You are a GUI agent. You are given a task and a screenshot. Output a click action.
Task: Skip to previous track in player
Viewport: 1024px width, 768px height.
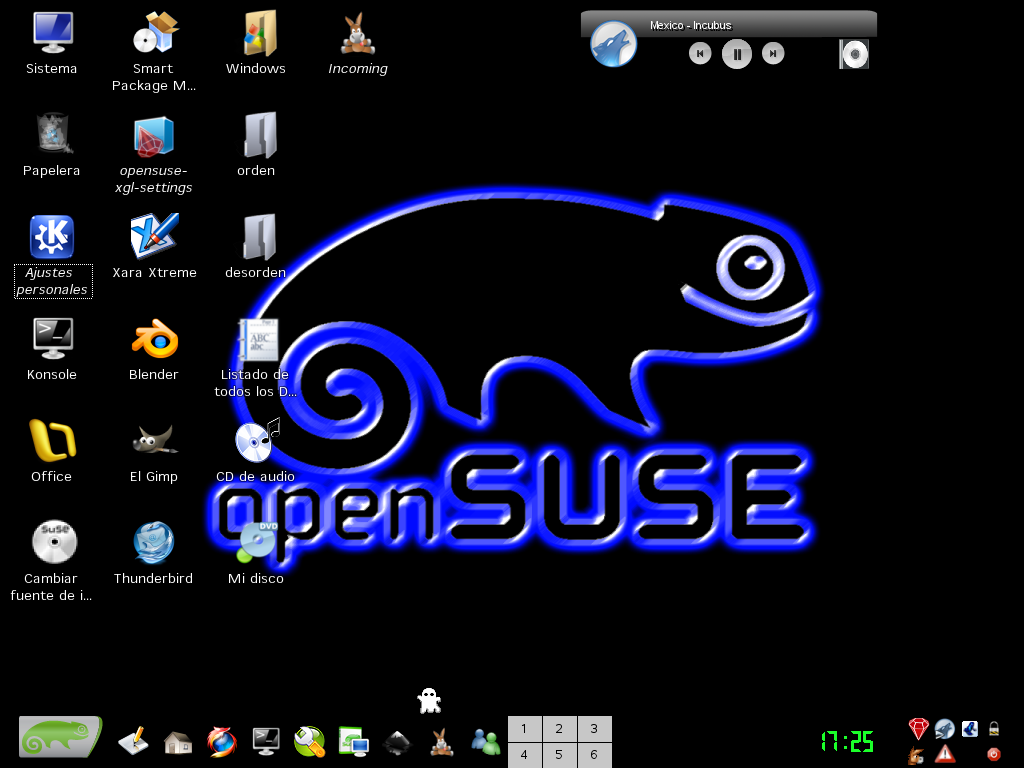[x=700, y=54]
